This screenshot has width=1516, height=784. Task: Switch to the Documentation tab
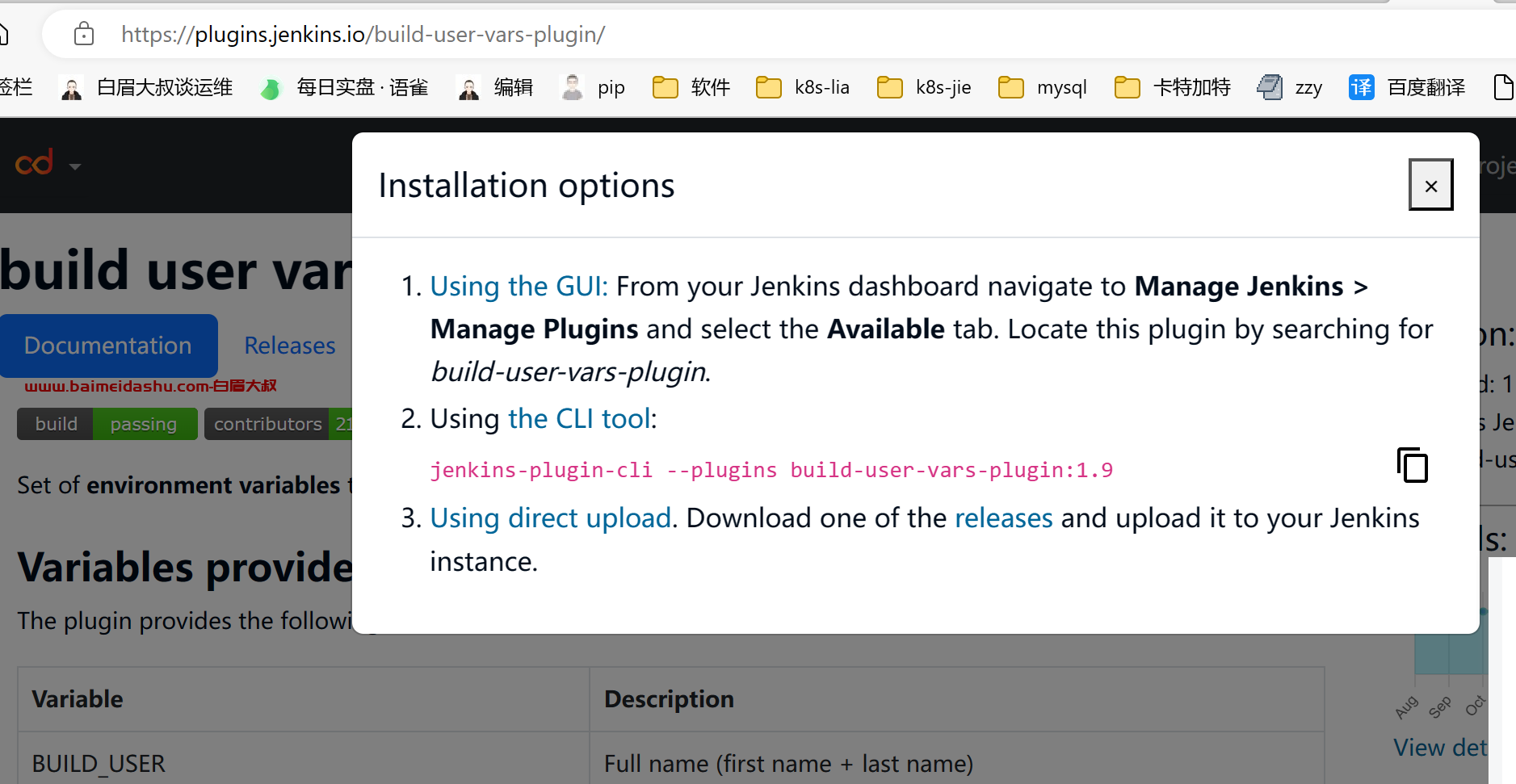click(108, 346)
